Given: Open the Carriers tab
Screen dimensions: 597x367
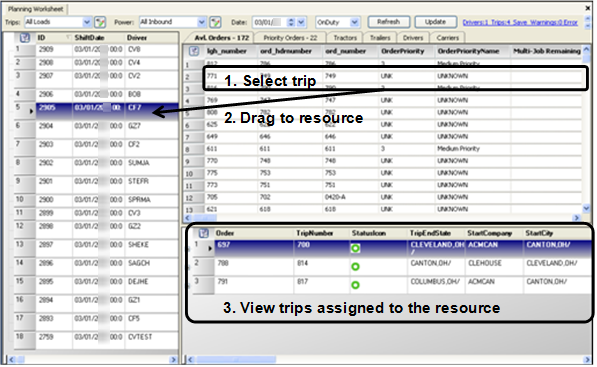Looking at the screenshot, I should pos(448,38).
